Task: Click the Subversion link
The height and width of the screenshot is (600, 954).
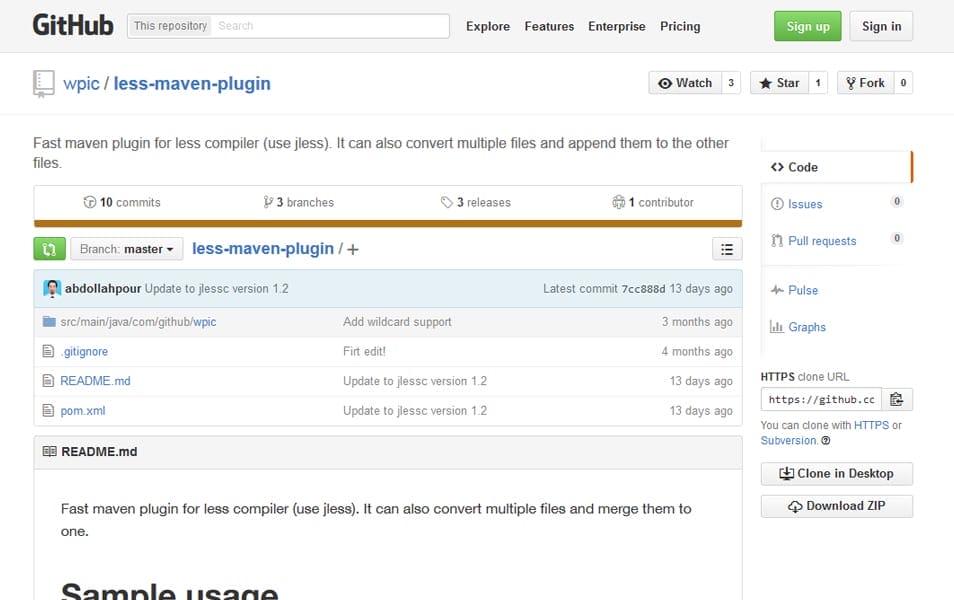Action: pos(789,441)
